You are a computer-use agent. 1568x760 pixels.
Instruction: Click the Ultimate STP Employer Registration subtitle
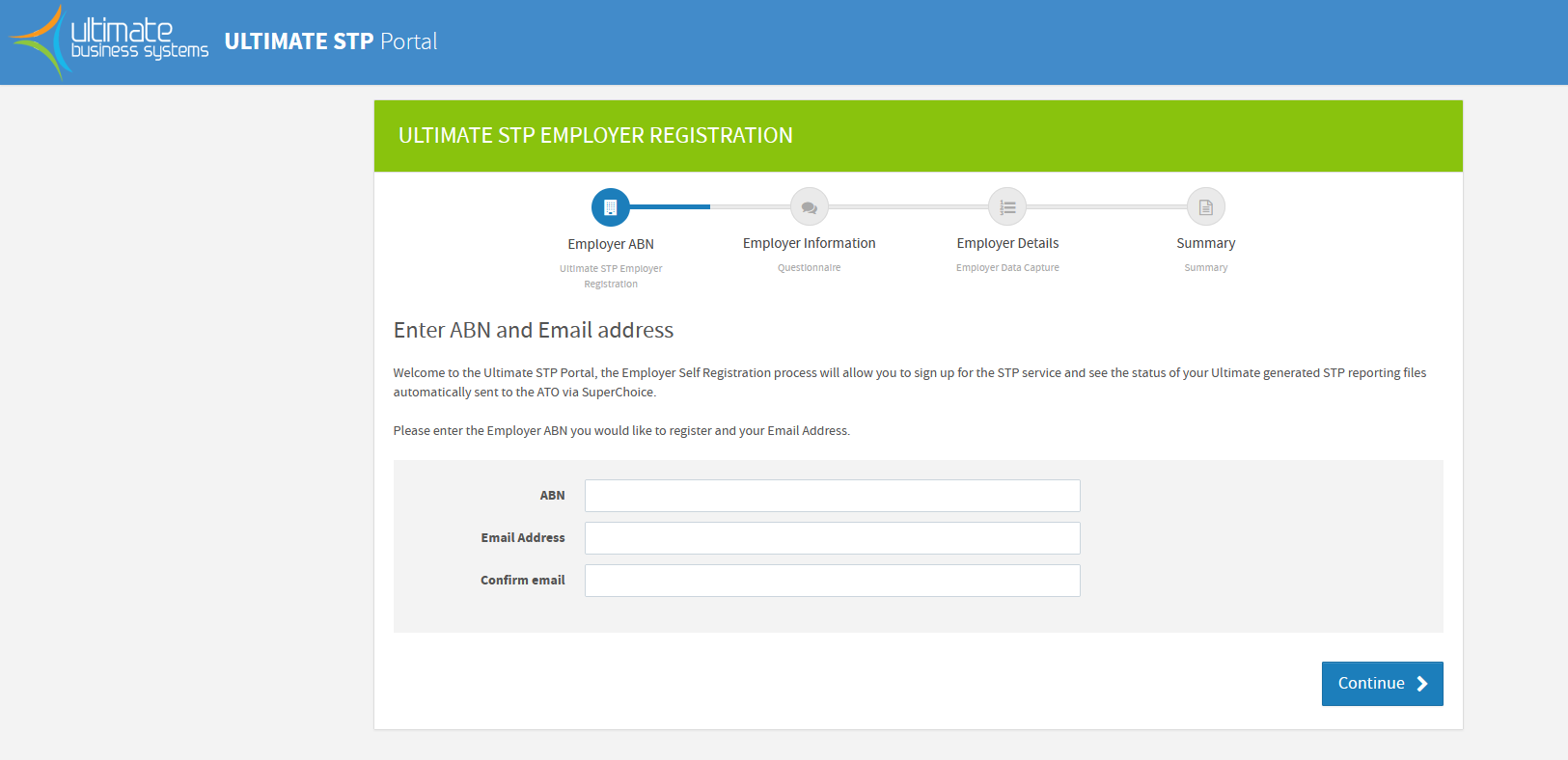pyautogui.click(x=611, y=277)
